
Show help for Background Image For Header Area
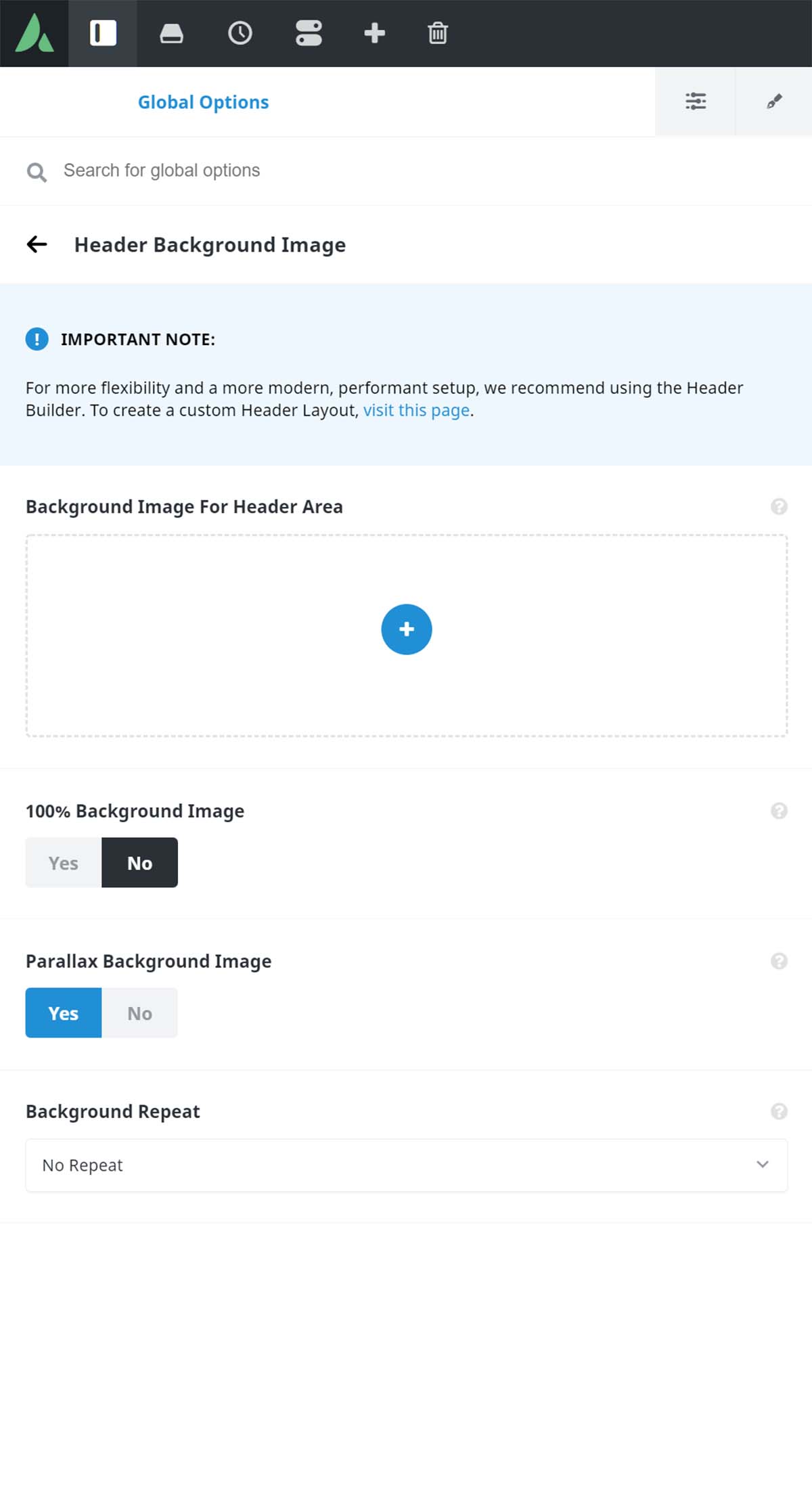779,507
